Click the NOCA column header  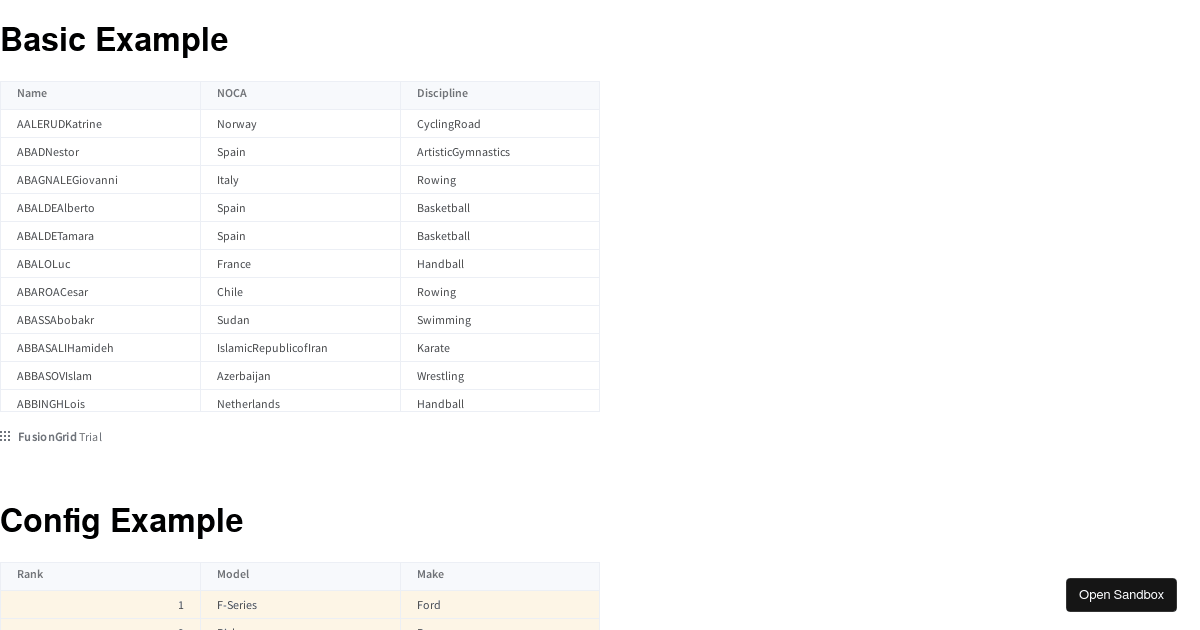231,94
